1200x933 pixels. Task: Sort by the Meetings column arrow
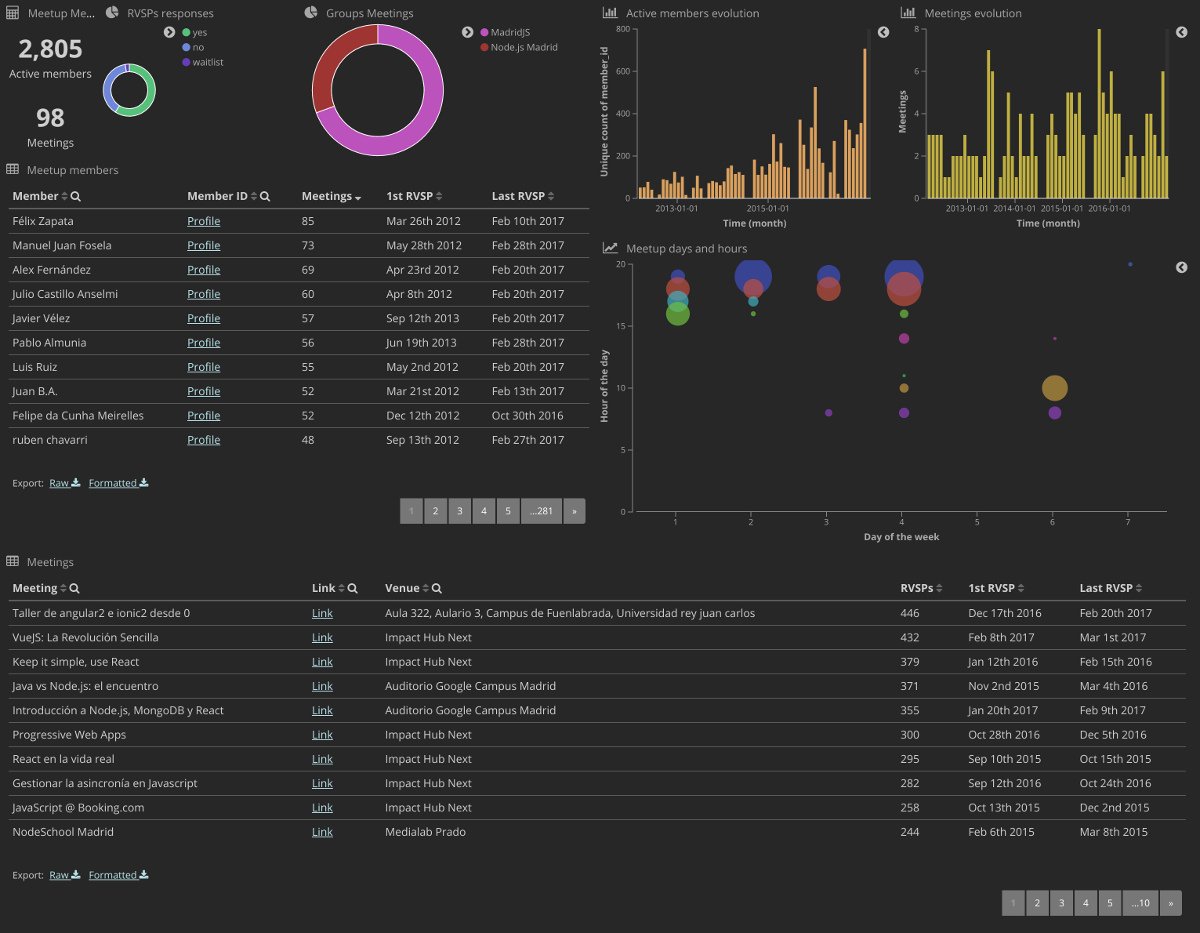(x=358, y=197)
